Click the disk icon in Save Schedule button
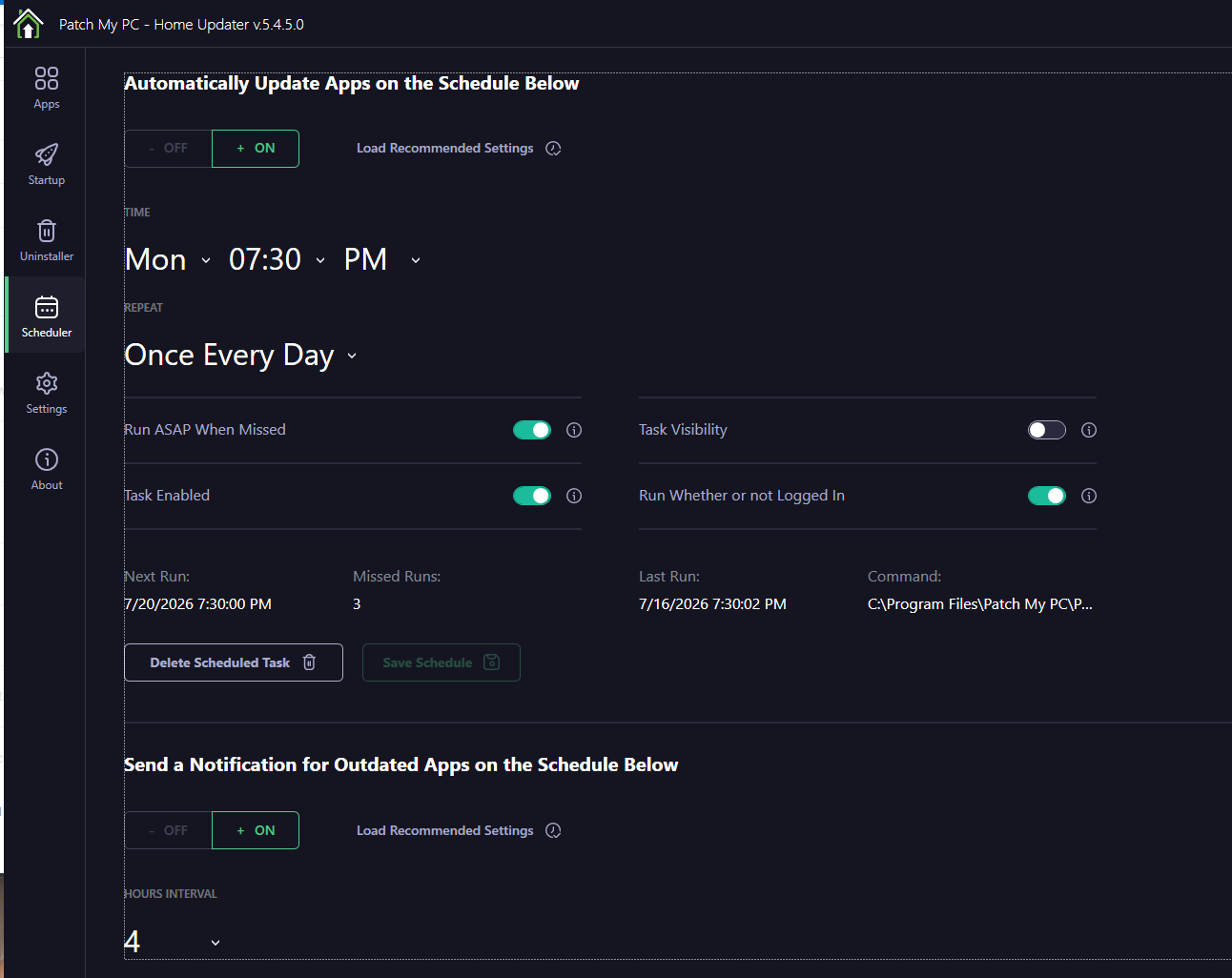This screenshot has height=978, width=1232. pos(492,662)
